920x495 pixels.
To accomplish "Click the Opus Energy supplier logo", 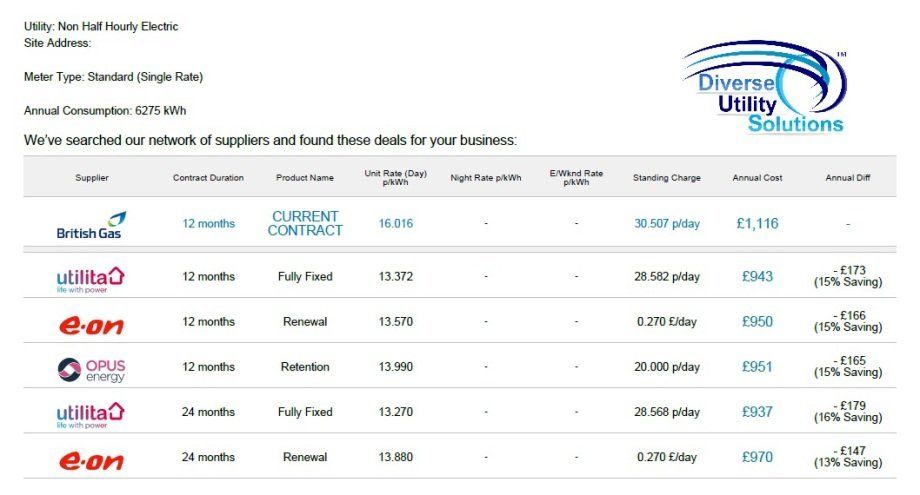I will coord(91,368).
